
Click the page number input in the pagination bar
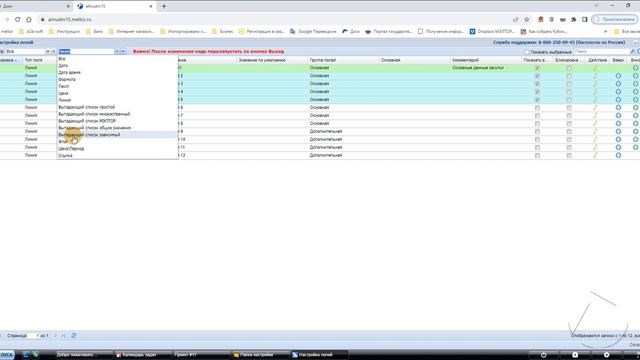click(33, 336)
